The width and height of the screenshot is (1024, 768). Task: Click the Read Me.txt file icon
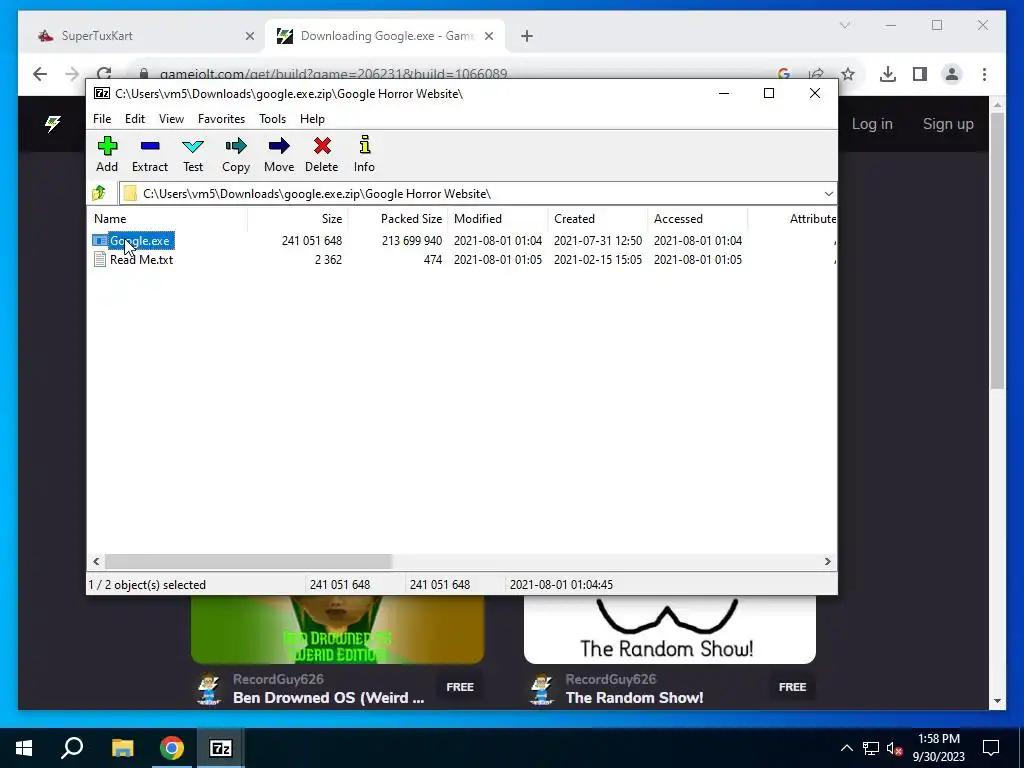click(x=100, y=260)
